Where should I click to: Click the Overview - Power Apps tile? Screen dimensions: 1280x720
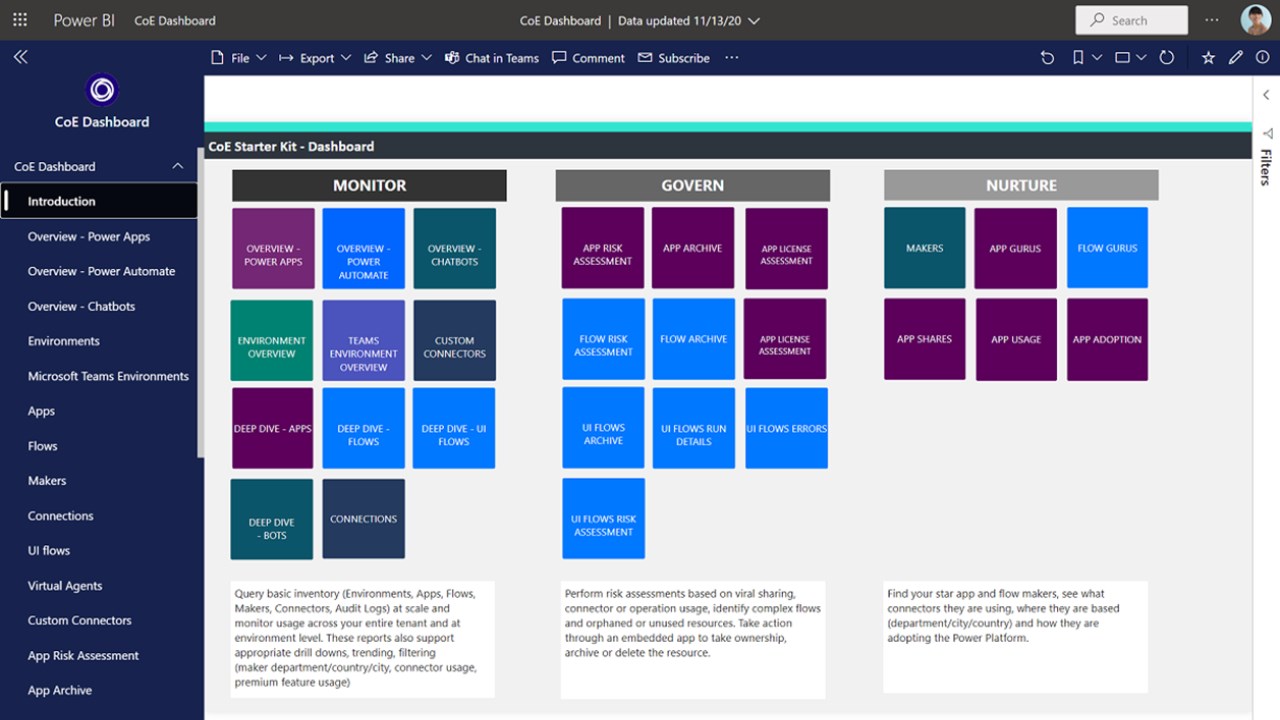[273, 248]
